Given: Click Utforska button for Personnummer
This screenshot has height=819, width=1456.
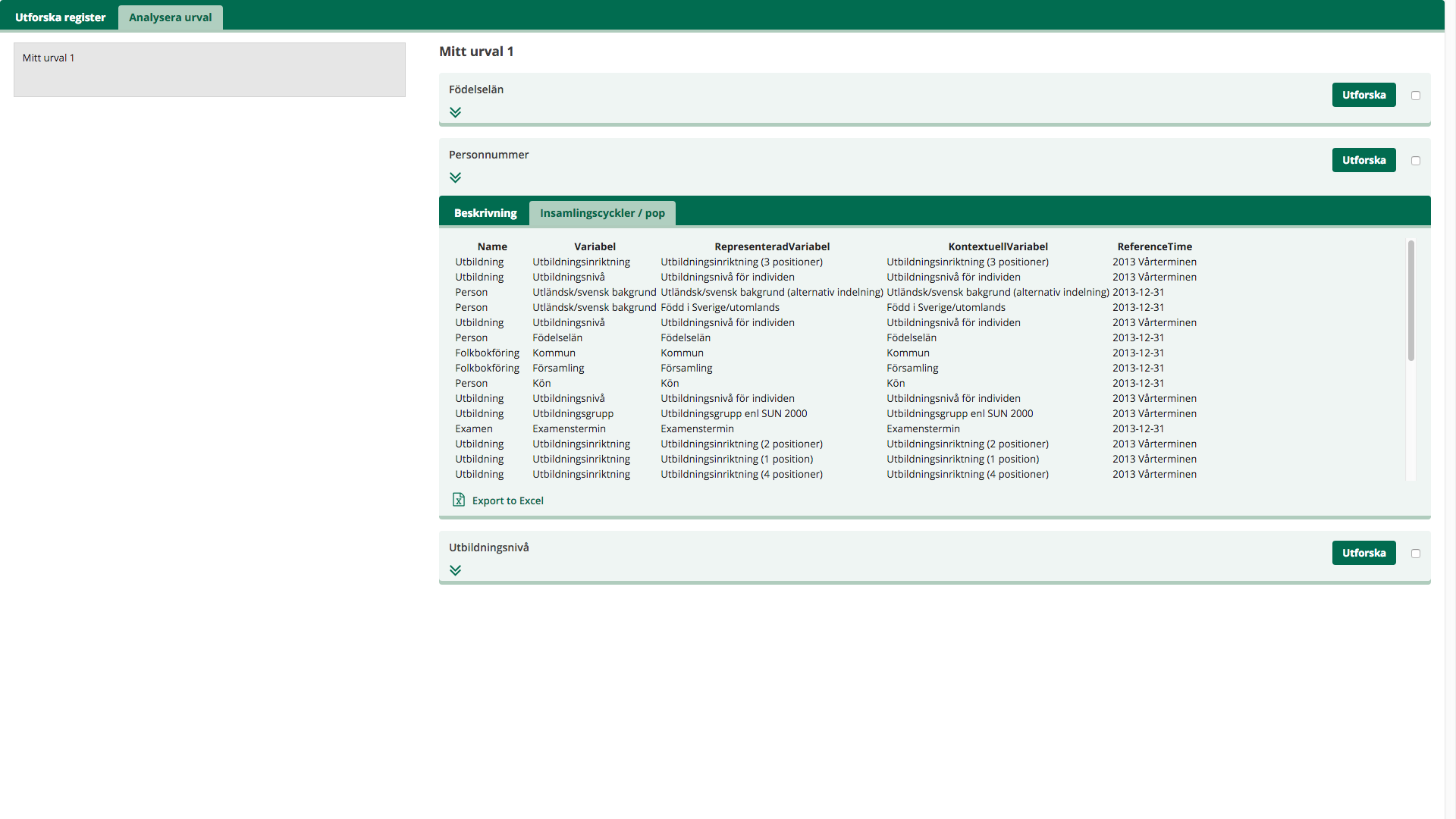Looking at the screenshot, I should [1363, 160].
